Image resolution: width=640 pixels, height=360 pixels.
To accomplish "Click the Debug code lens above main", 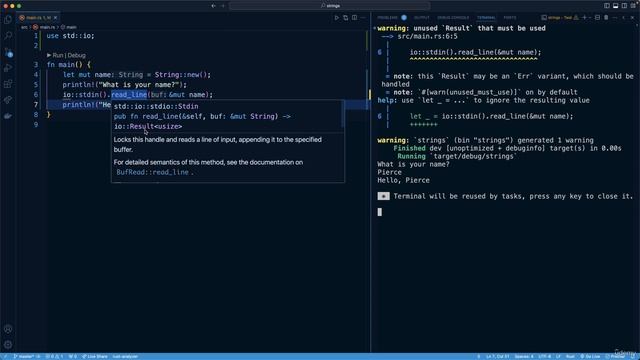I will pyautogui.click(x=77, y=55).
